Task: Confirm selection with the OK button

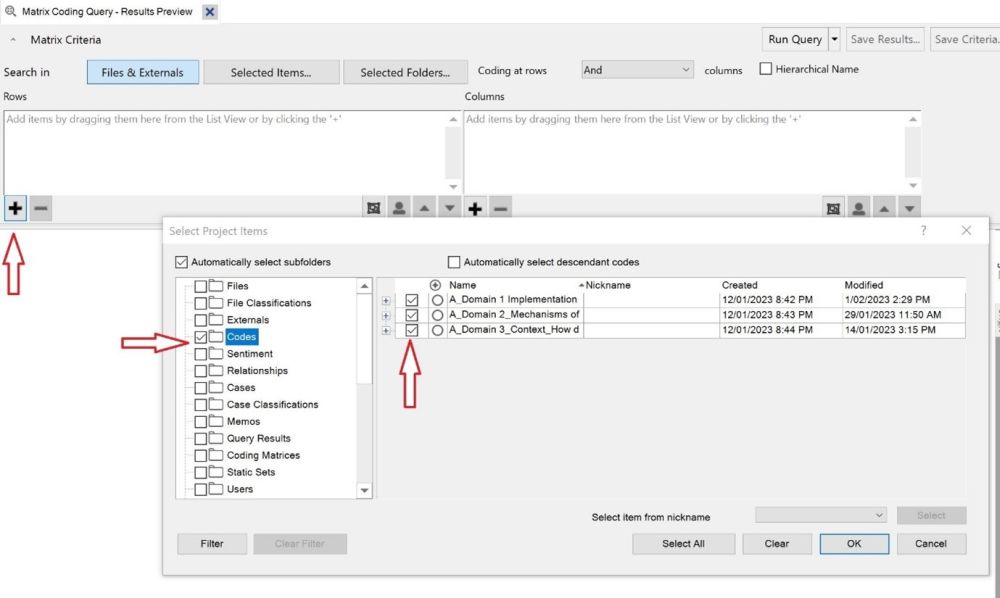Action: tap(853, 544)
